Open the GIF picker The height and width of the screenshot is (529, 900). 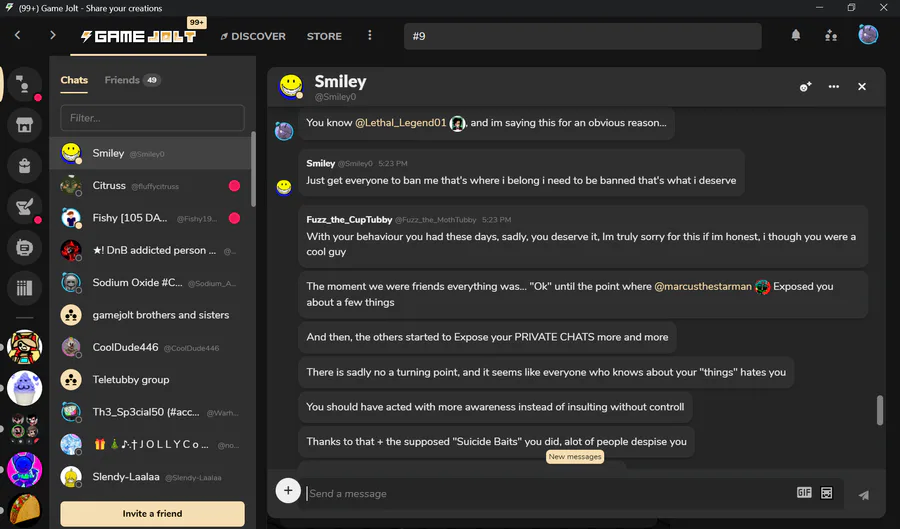tap(804, 492)
